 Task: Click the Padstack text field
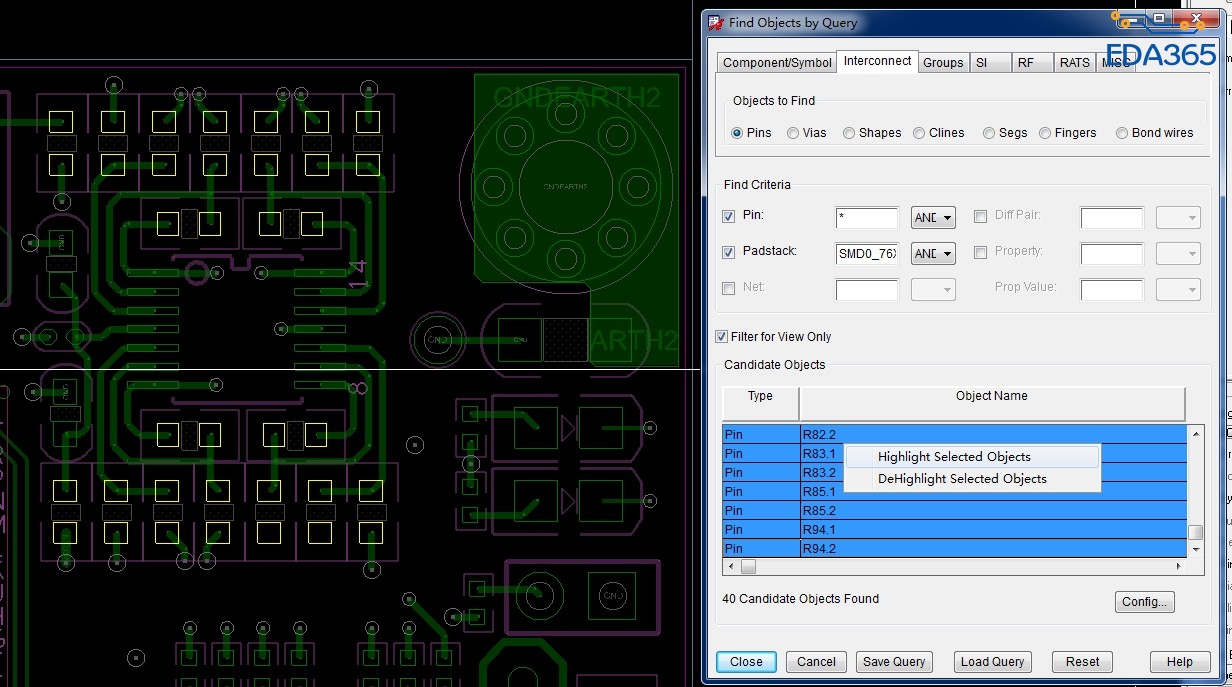click(x=867, y=254)
